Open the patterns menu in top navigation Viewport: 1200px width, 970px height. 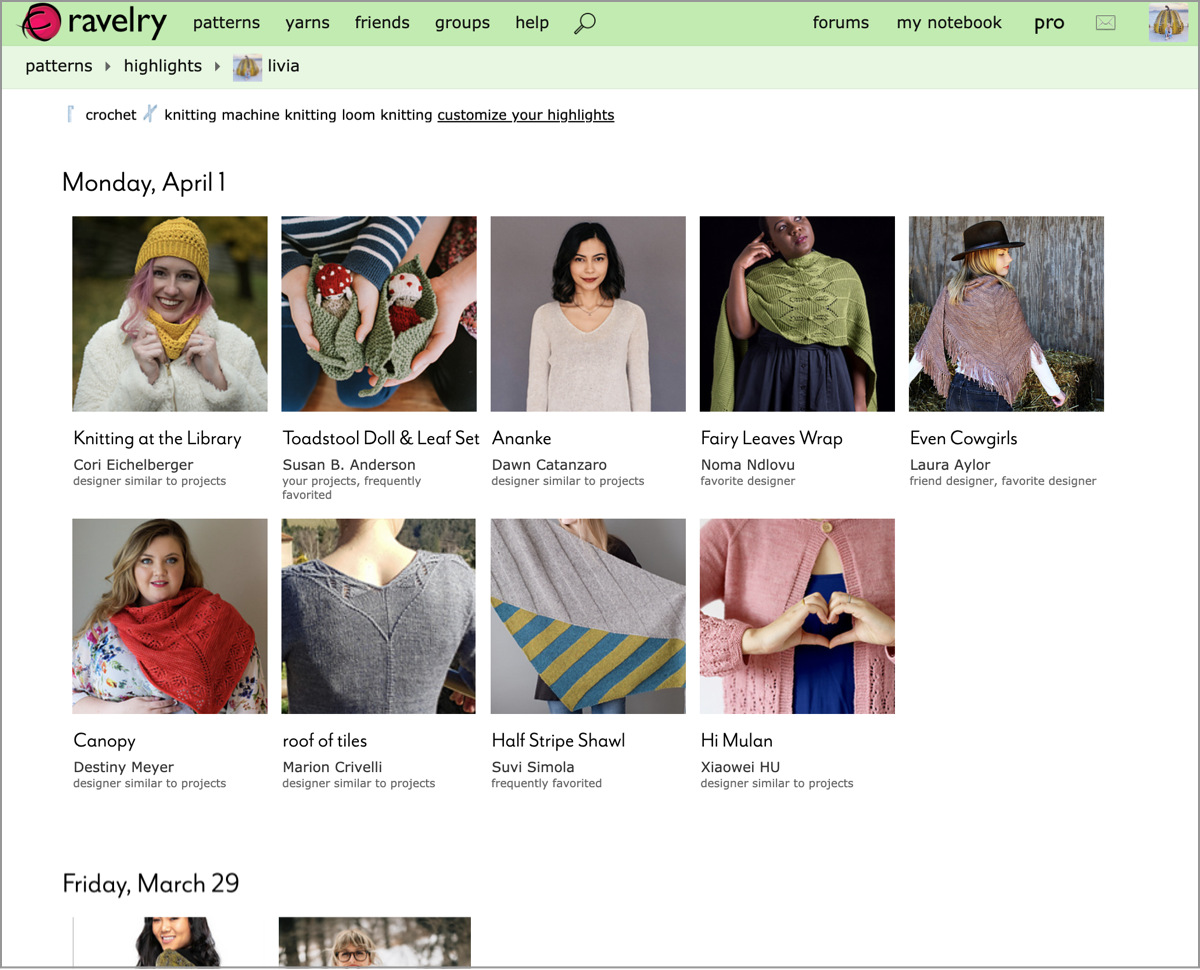click(x=226, y=22)
